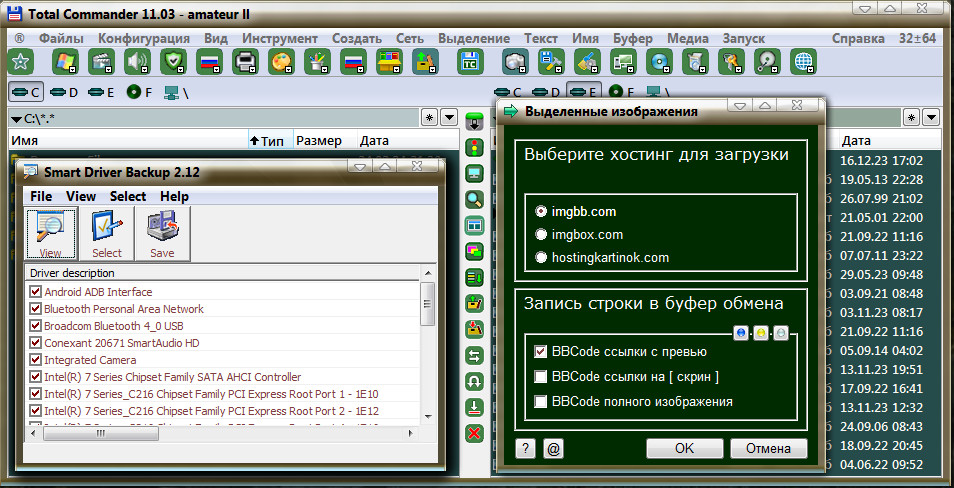
Task: Open the camera screenshot toolbar icon
Action: click(x=515, y=62)
